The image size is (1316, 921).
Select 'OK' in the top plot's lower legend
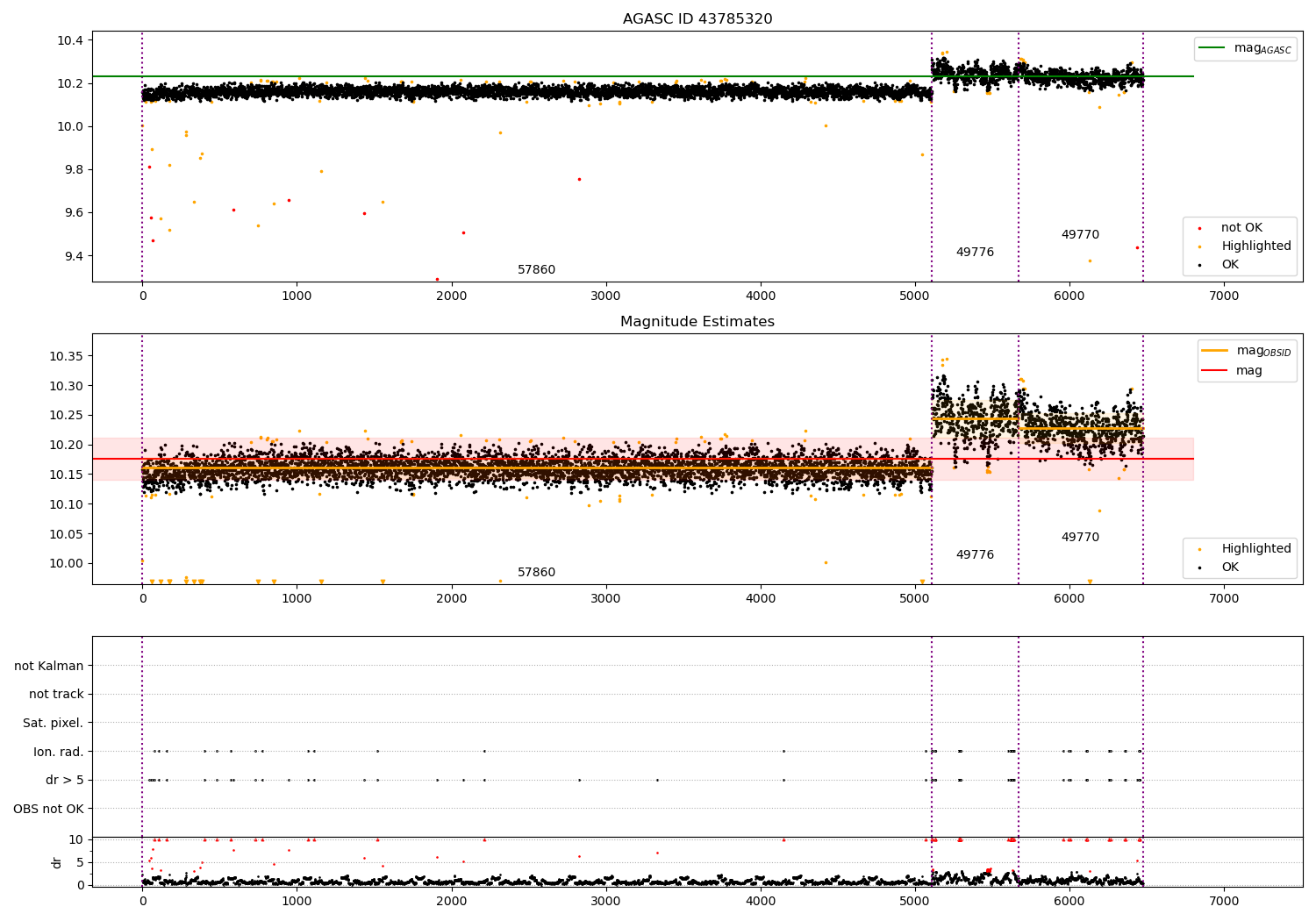(1230, 265)
